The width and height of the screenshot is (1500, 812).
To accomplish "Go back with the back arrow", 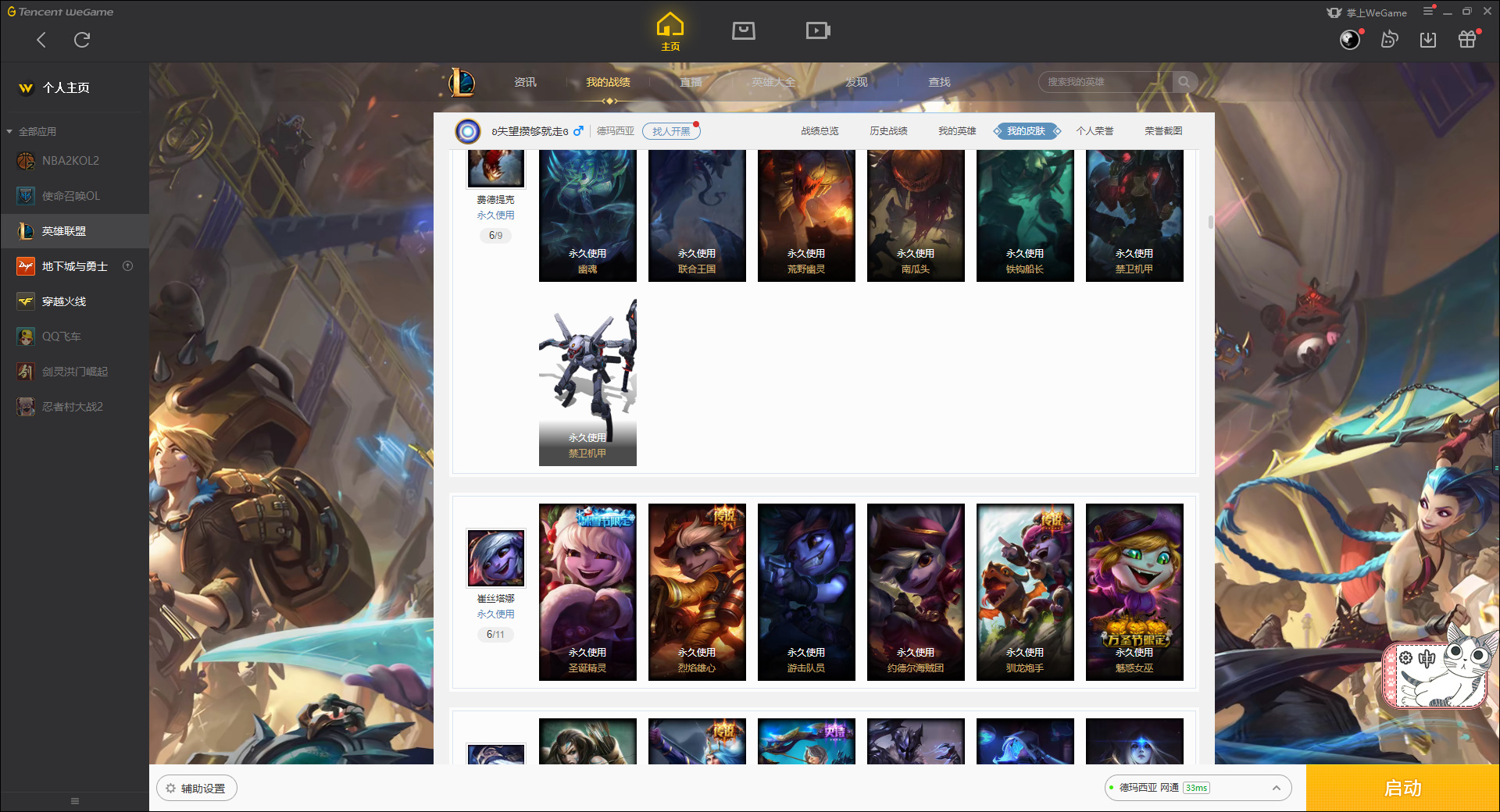I will [x=41, y=40].
